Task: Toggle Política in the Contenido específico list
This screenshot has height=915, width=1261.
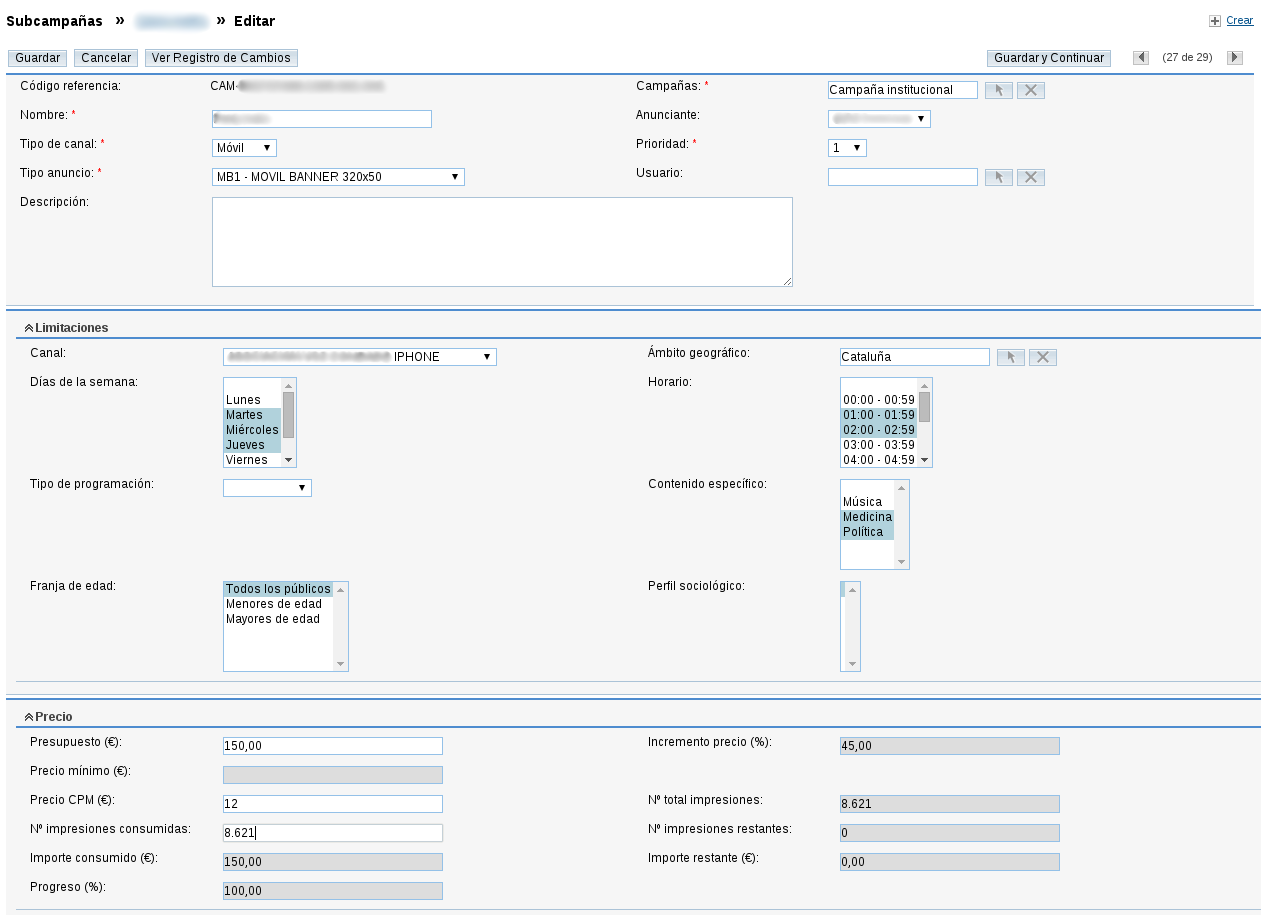Action: click(x=866, y=532)
